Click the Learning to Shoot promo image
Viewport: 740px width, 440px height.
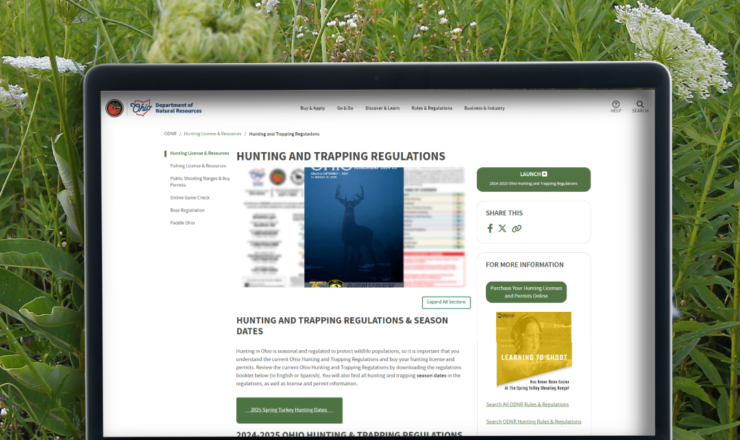click(x=533, y=351)
